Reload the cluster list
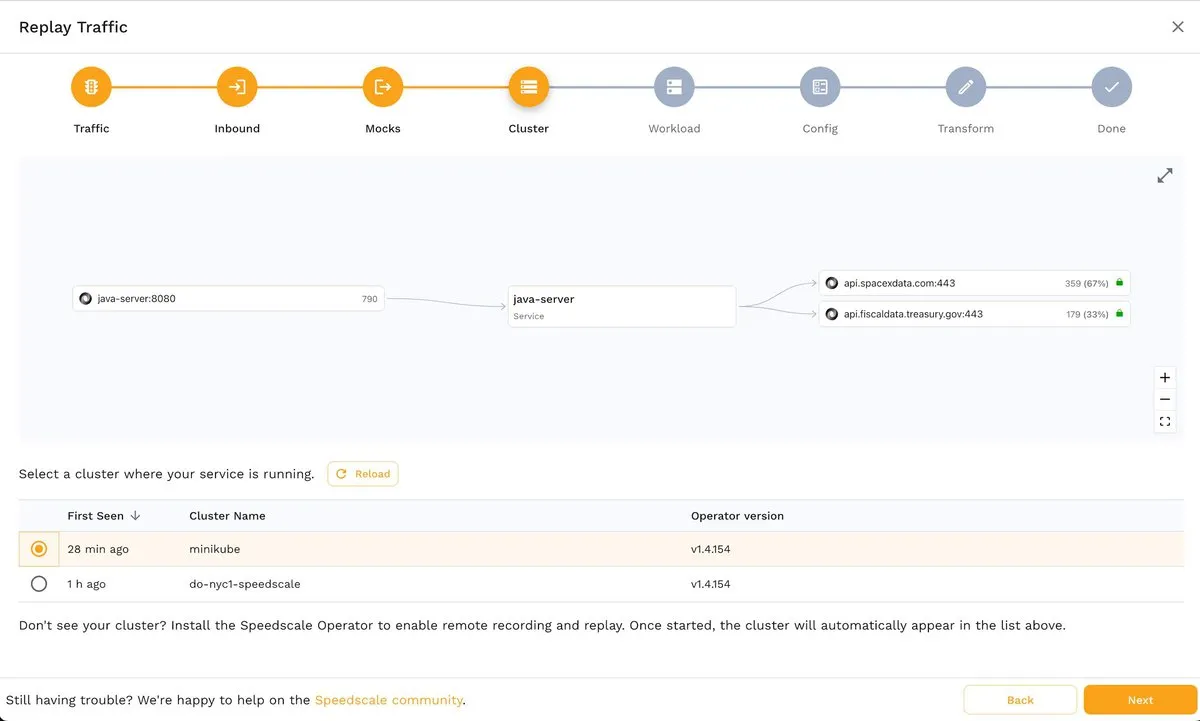1200x721 pixels. [x=363, y=474]
